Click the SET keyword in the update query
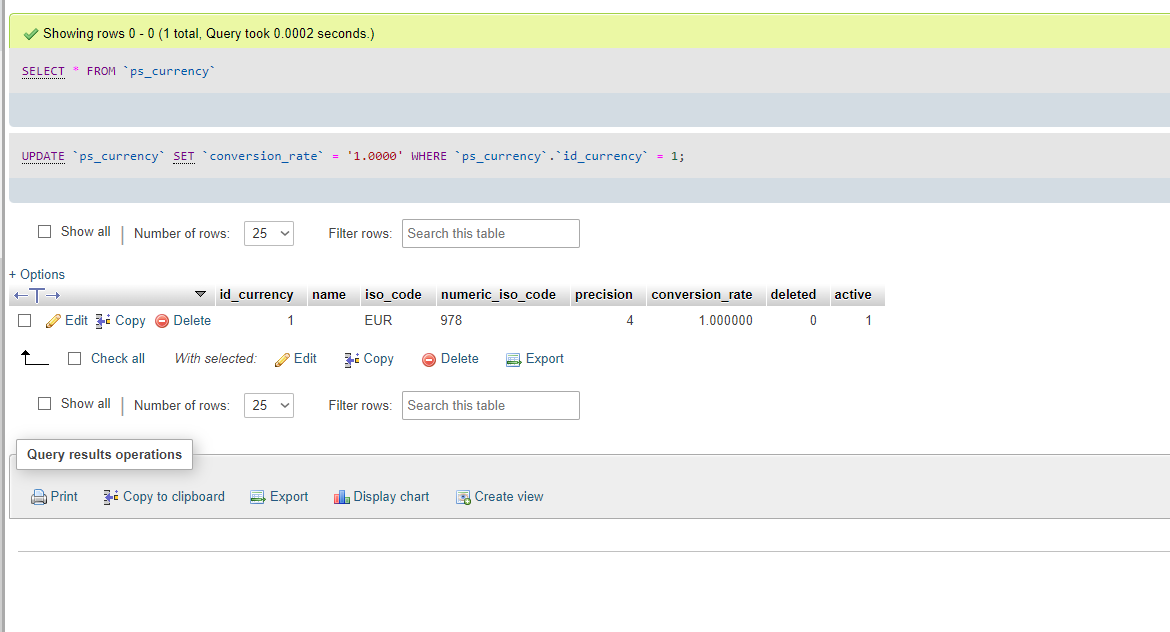1170x632 pixels. coord(184,156)
